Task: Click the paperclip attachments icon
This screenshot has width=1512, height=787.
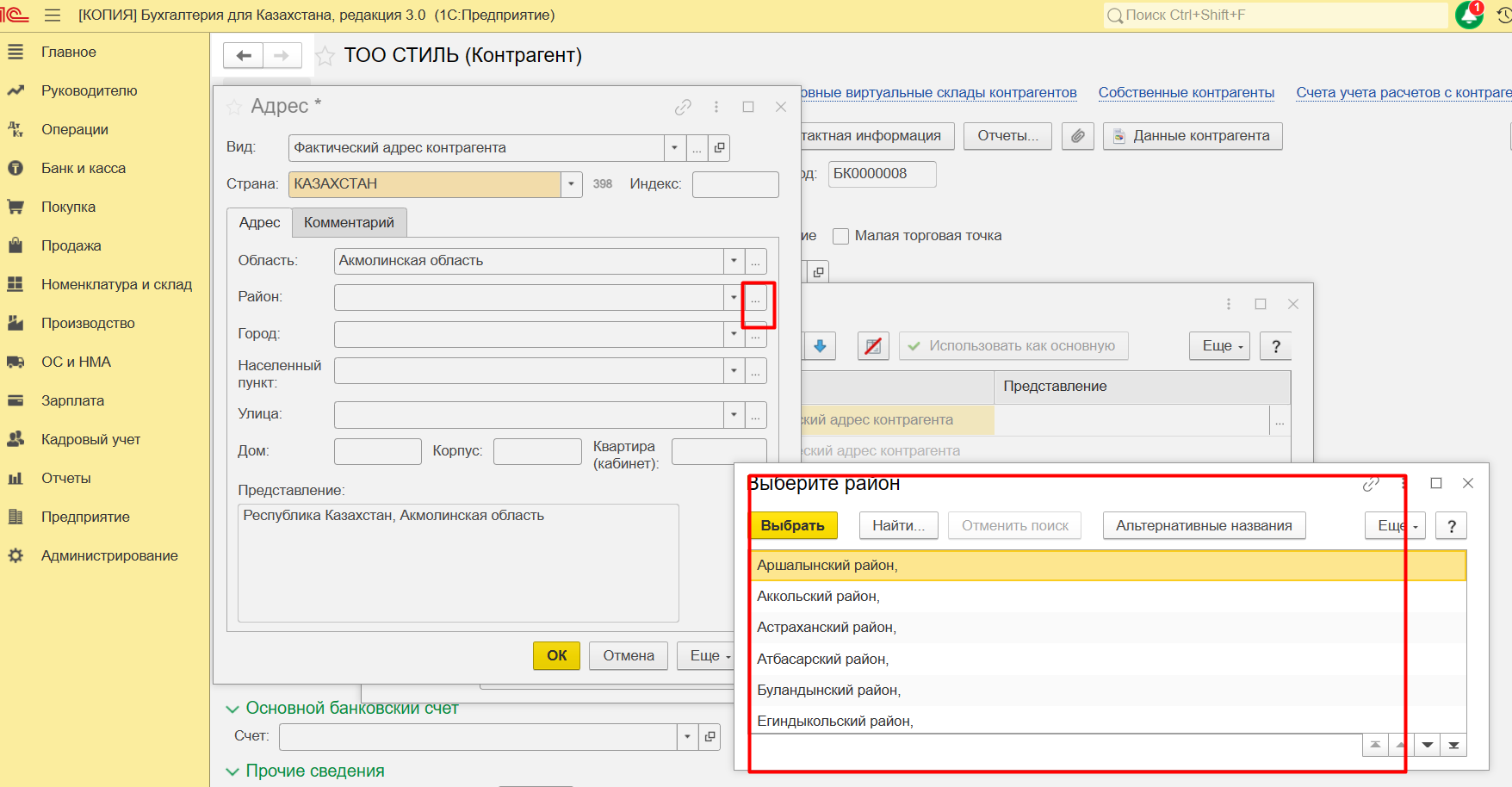Action: point(1077,136)
